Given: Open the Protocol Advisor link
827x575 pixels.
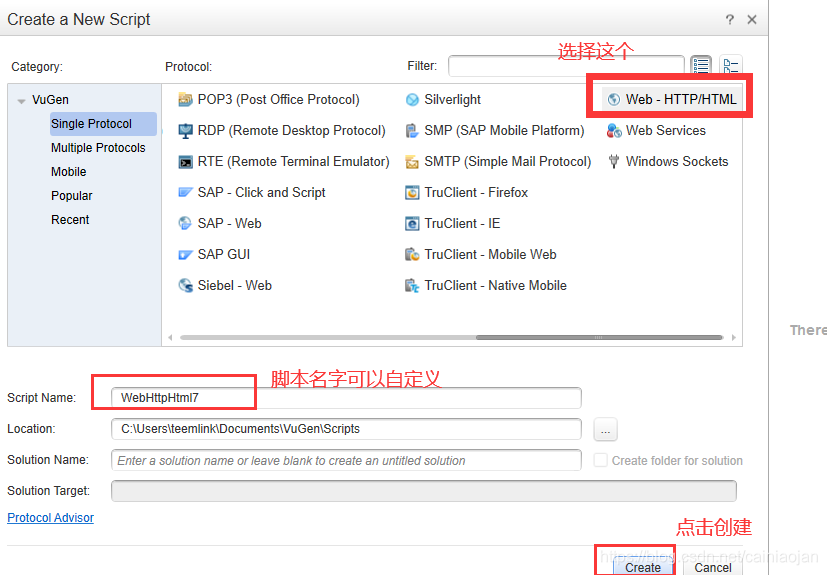Looking at the screenshot, I should click(x=51, y=518).
